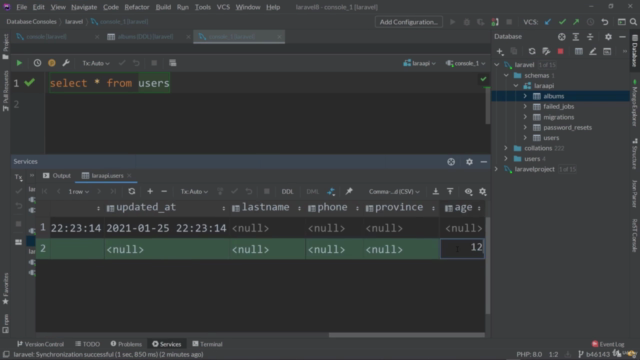Hide the Services panel with minus icon
This screenshot has height=360, width=640.
484,162
